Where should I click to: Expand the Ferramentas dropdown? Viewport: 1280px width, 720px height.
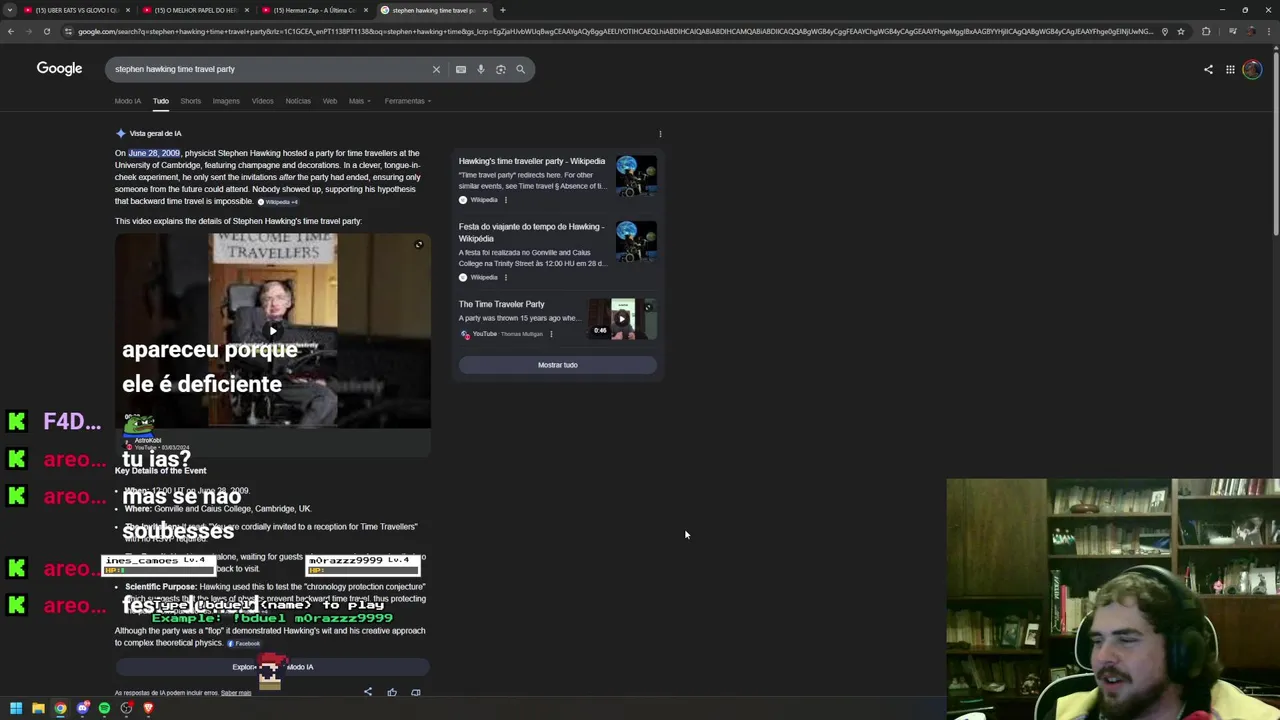(x=408, y=101)
